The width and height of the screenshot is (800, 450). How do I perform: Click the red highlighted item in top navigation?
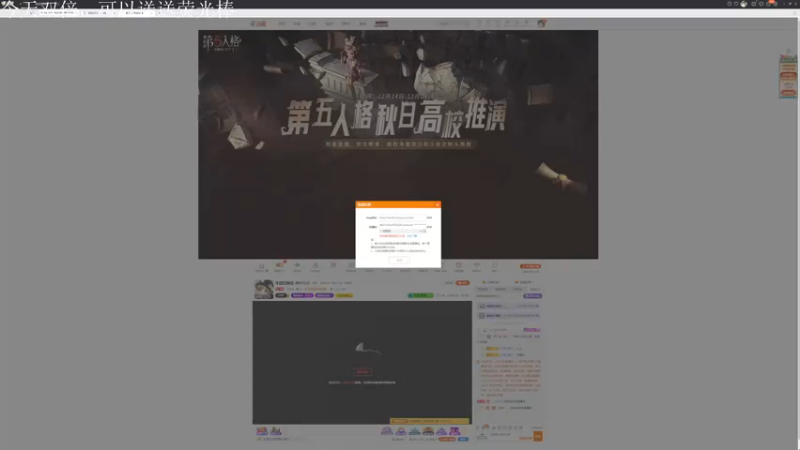(x=381, y=23)
